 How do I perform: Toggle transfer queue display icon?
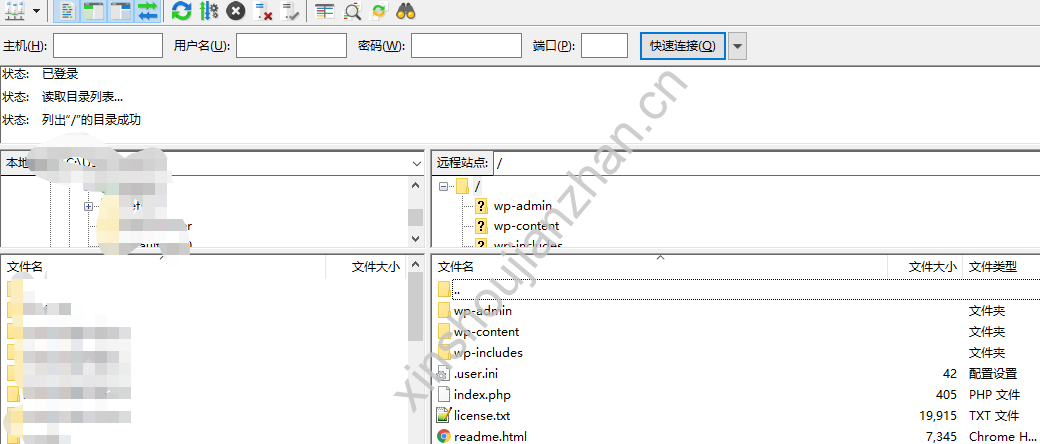coord(148,11)
